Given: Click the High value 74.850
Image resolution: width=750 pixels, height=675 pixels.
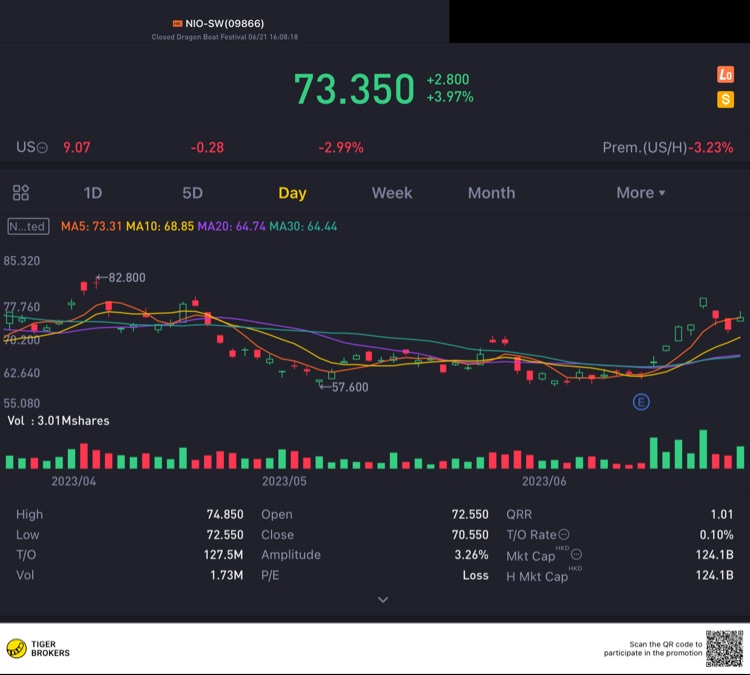Looking at the screenshot, I should pos(225,515).
